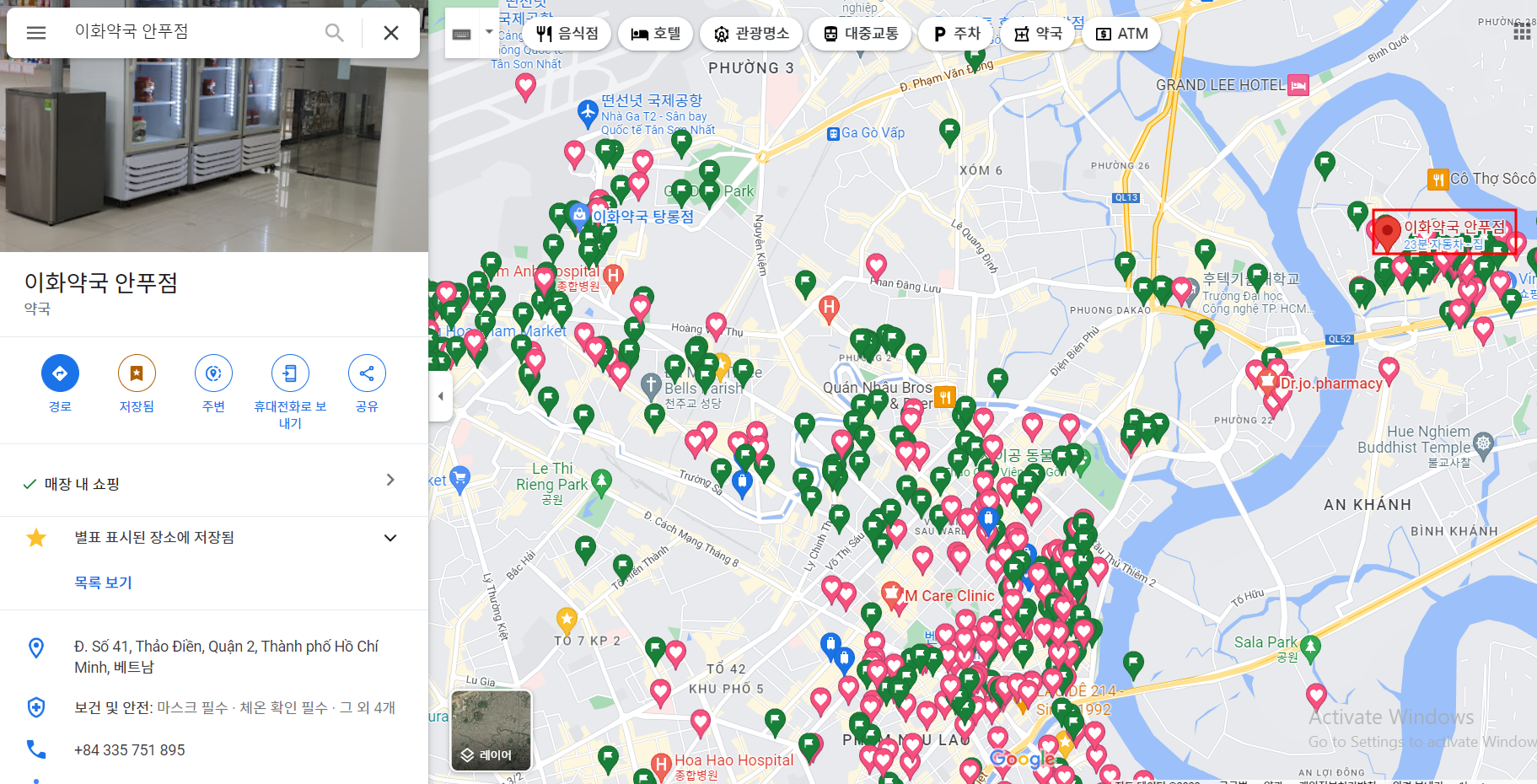The width and height of the screenshot is (1537, 784).
Task: Click the M Care Clinic marker
Action: [891, 594]
